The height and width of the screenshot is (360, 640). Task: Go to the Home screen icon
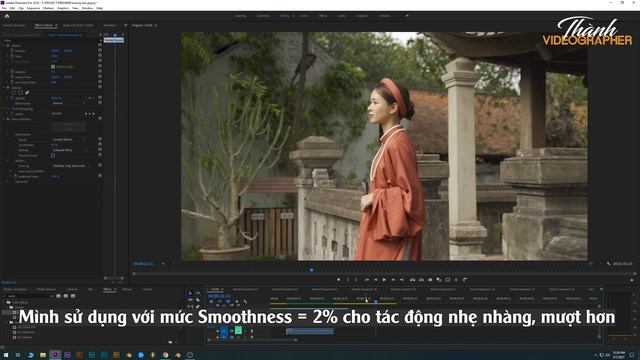click(7, 16)
